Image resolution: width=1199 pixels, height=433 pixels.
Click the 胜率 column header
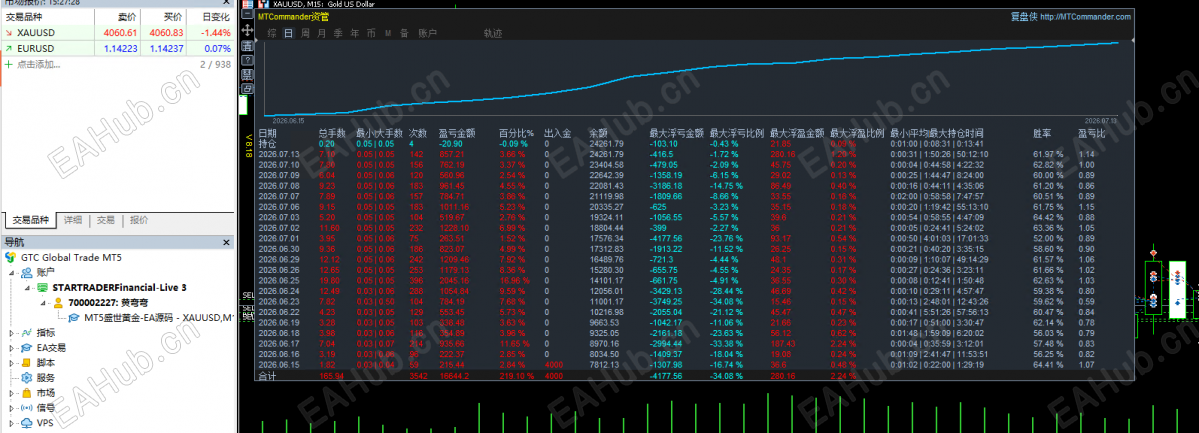(x=1041, y=132)
